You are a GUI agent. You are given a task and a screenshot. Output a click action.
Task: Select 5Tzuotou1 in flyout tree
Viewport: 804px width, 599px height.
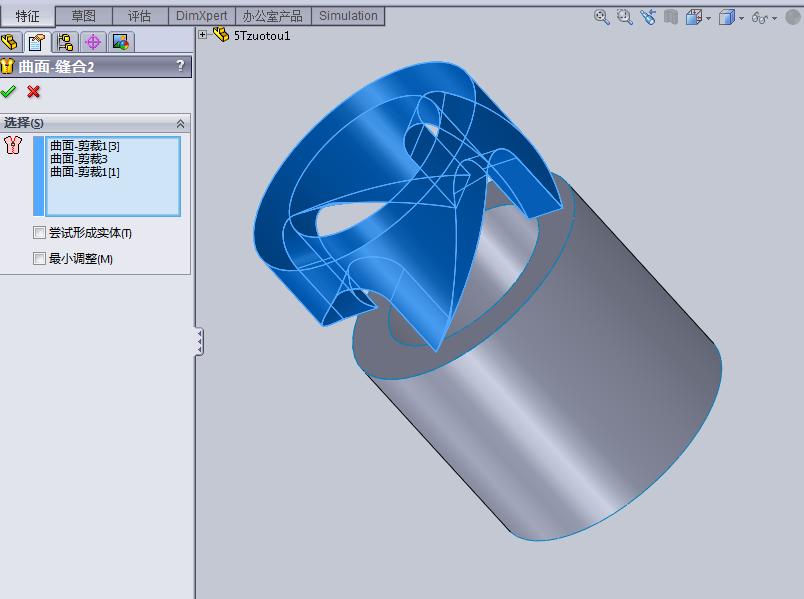pos(262,35)
